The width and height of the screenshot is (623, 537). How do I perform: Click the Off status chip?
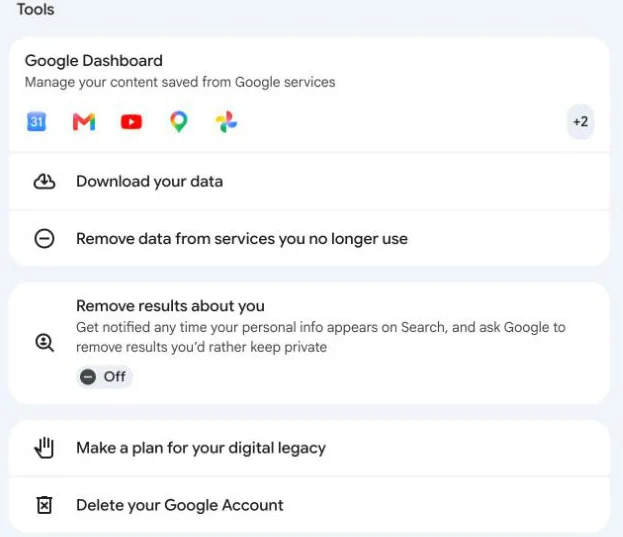pyautogui.click(x=104, y=377)
